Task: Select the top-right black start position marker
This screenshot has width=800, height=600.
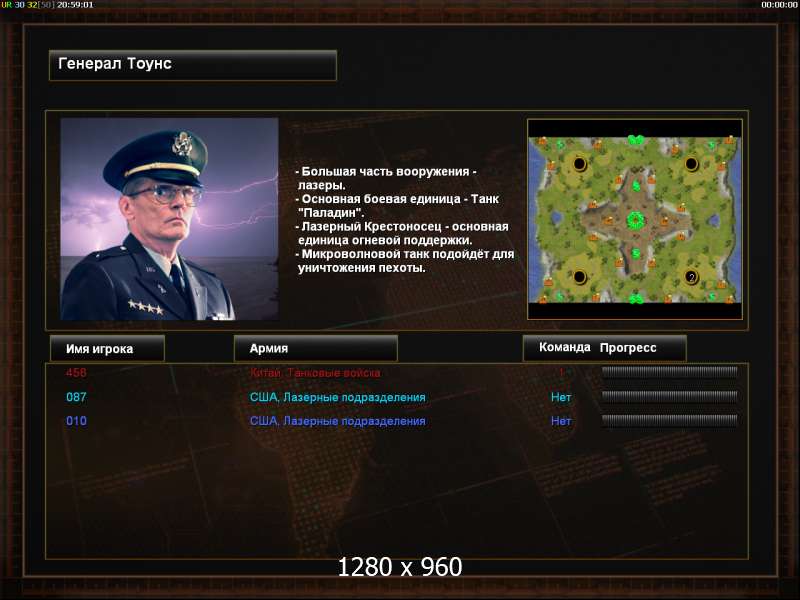Action: pyautogui.click(x=691, y=164)
